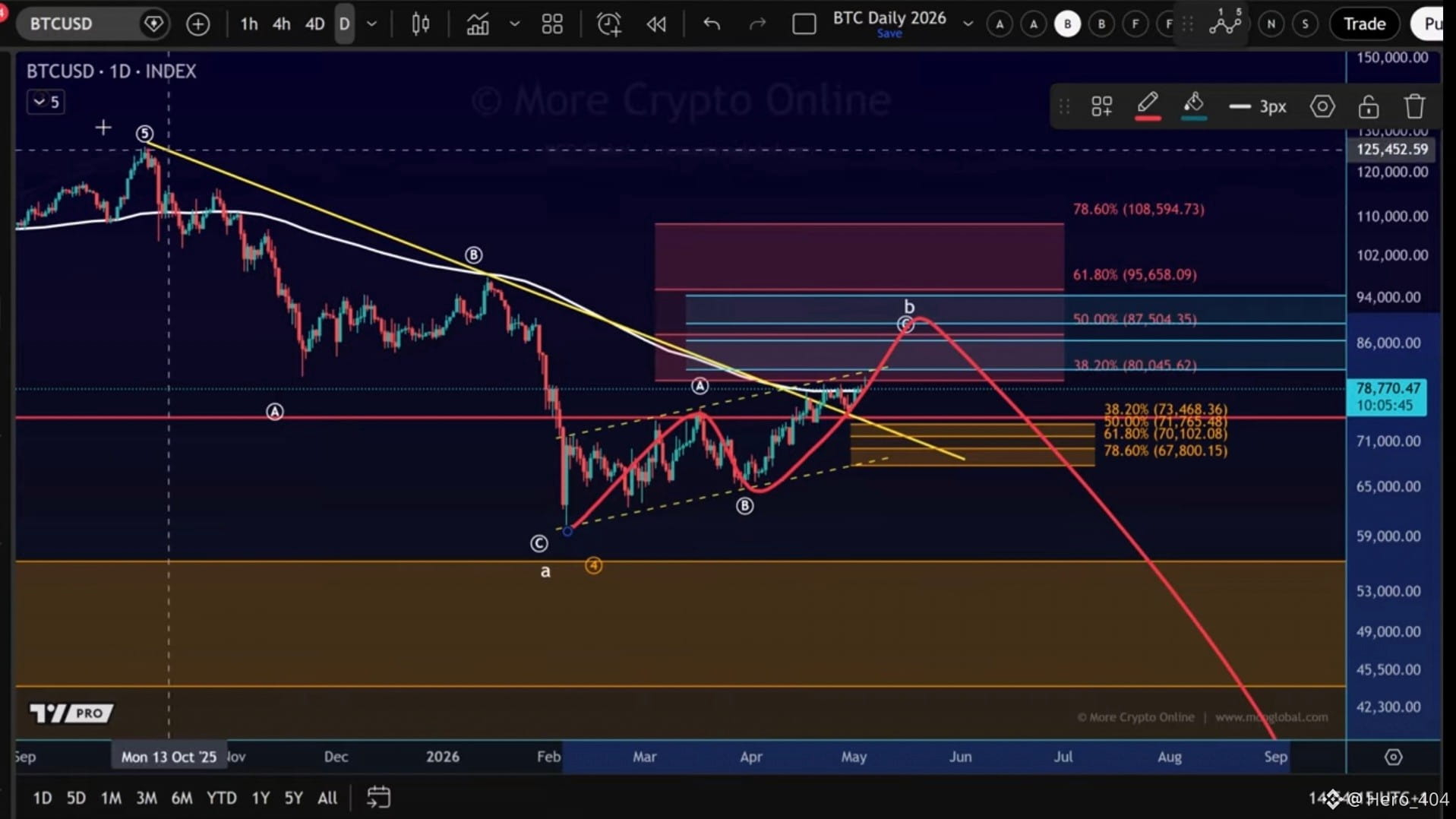
Task: Select the orange circled 4 wave label
Action: pyautogui.click(x=594, y=565)
